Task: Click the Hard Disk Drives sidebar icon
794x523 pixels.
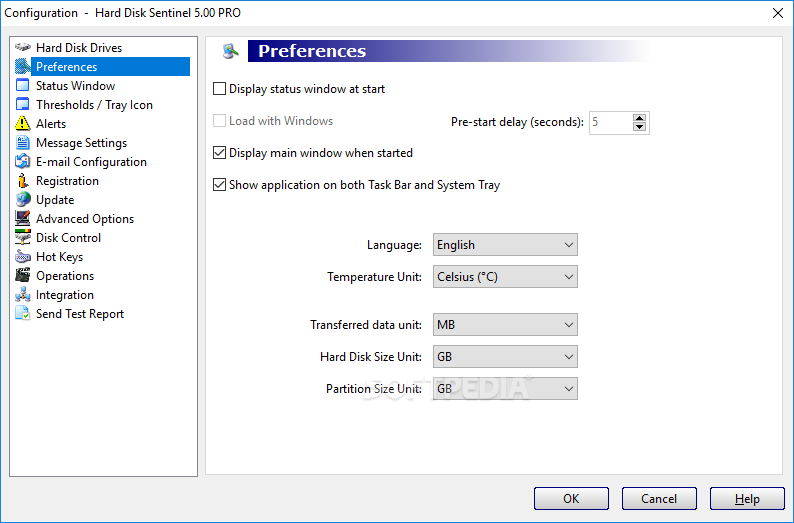Action: pos(23,48)
